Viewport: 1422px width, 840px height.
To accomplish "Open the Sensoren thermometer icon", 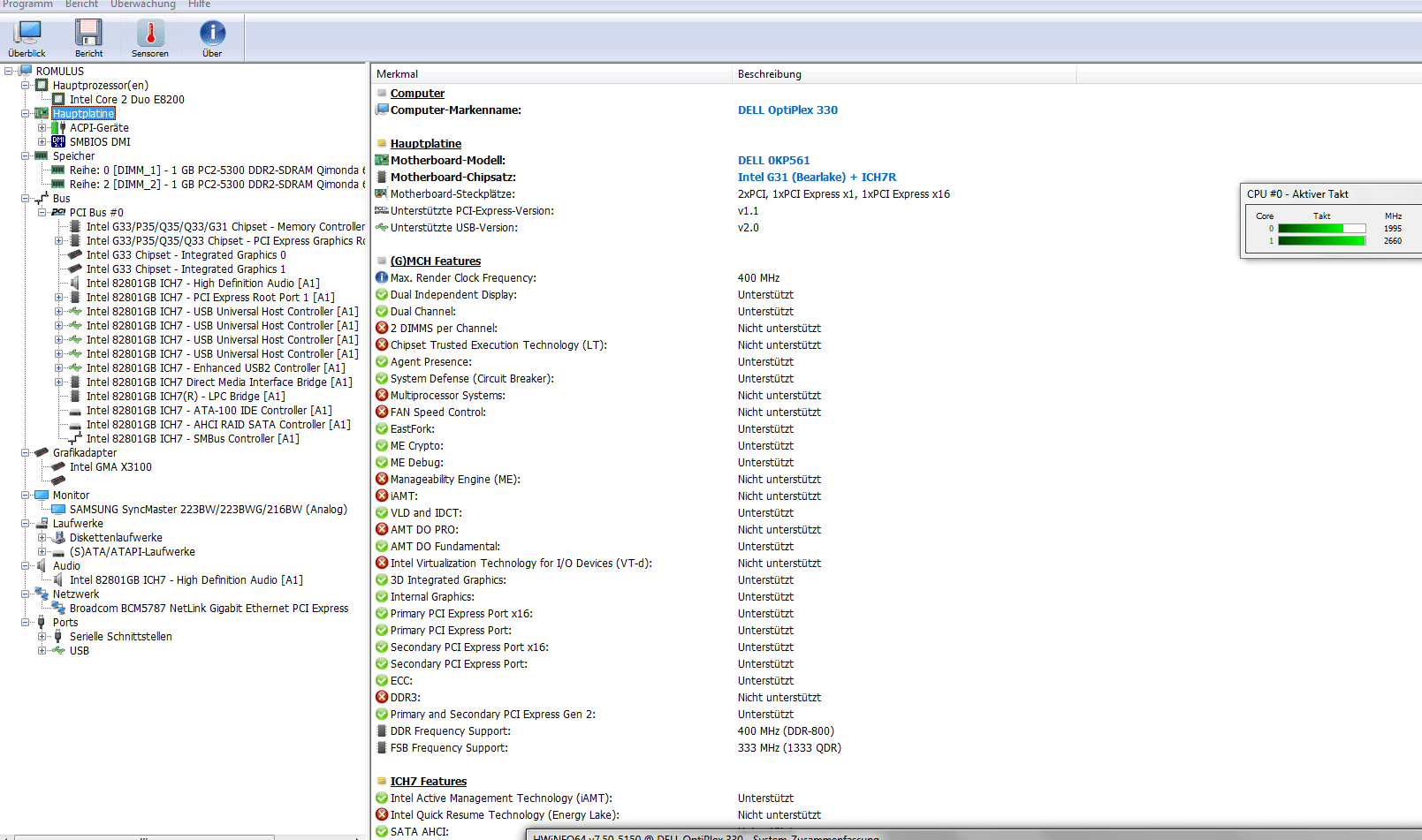I will click(150, 33).
